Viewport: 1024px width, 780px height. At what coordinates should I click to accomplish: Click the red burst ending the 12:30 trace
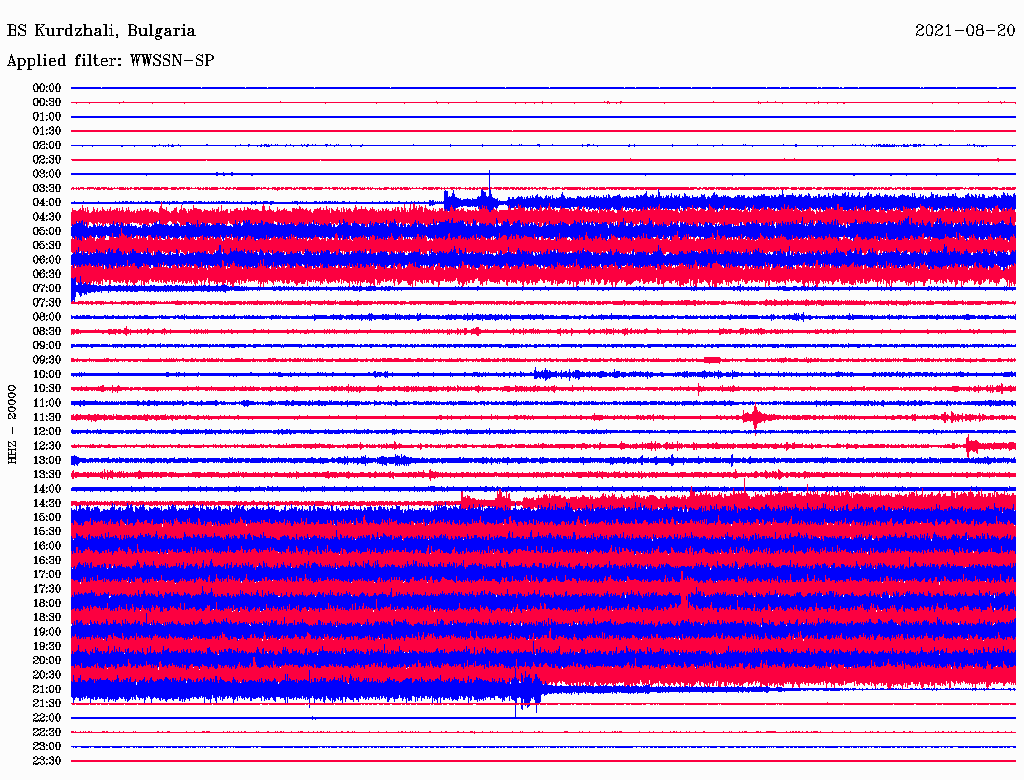[x=990, y=446]
